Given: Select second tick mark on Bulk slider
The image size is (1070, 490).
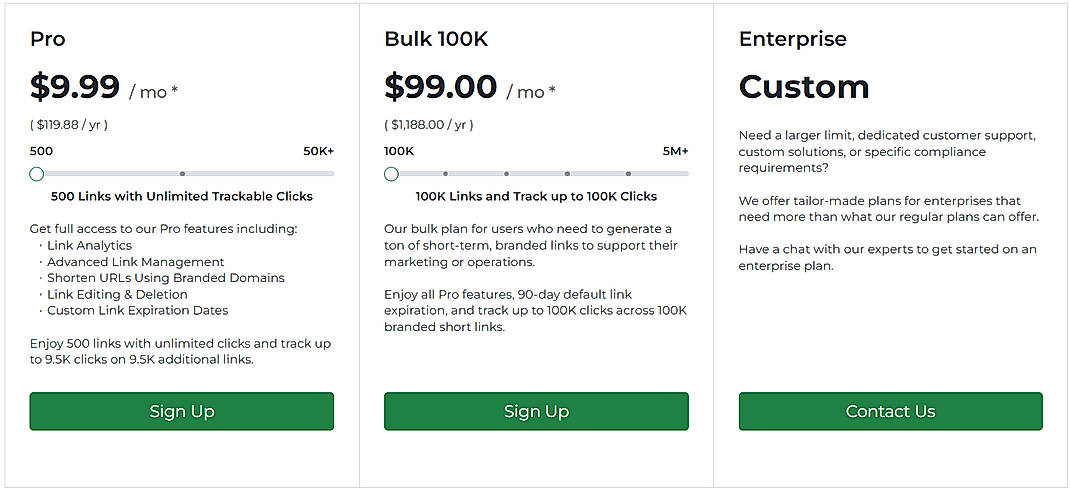Looking at the screenshot, I should [x=506, y=174].
